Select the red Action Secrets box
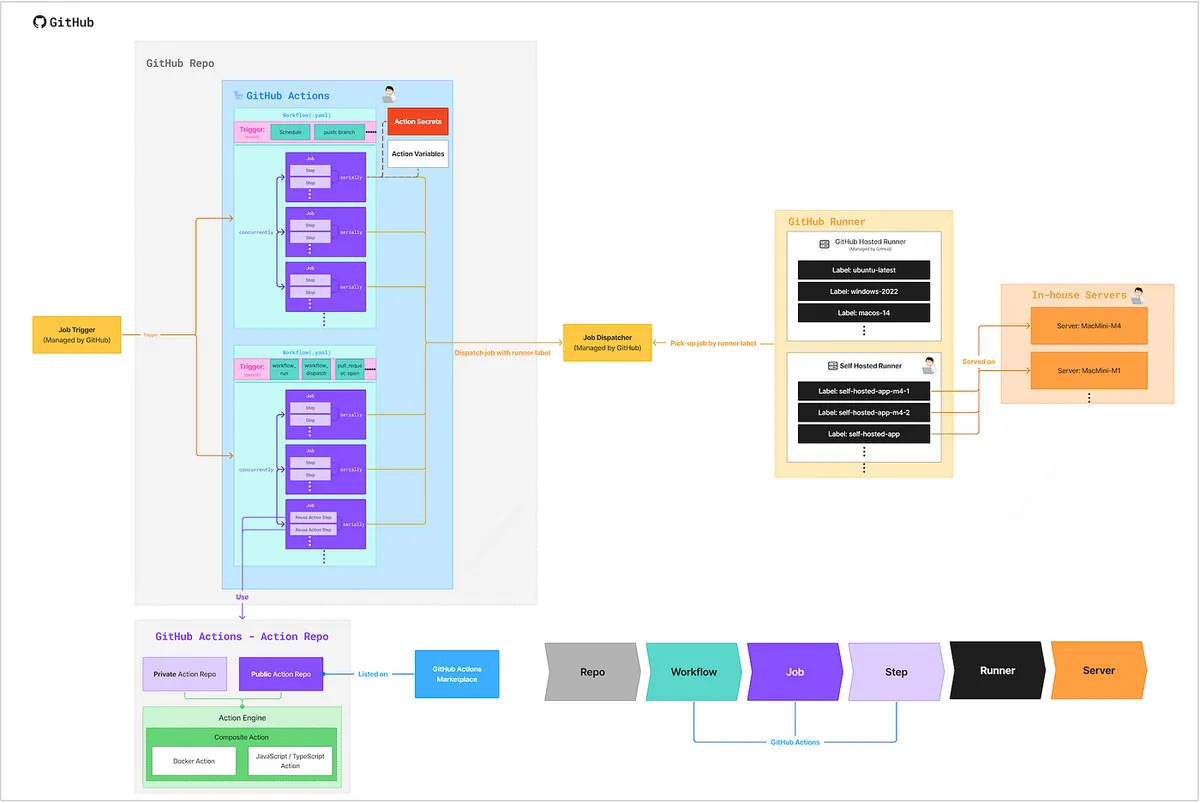Viewport: 1200px width, 803px height. [418, 122]
